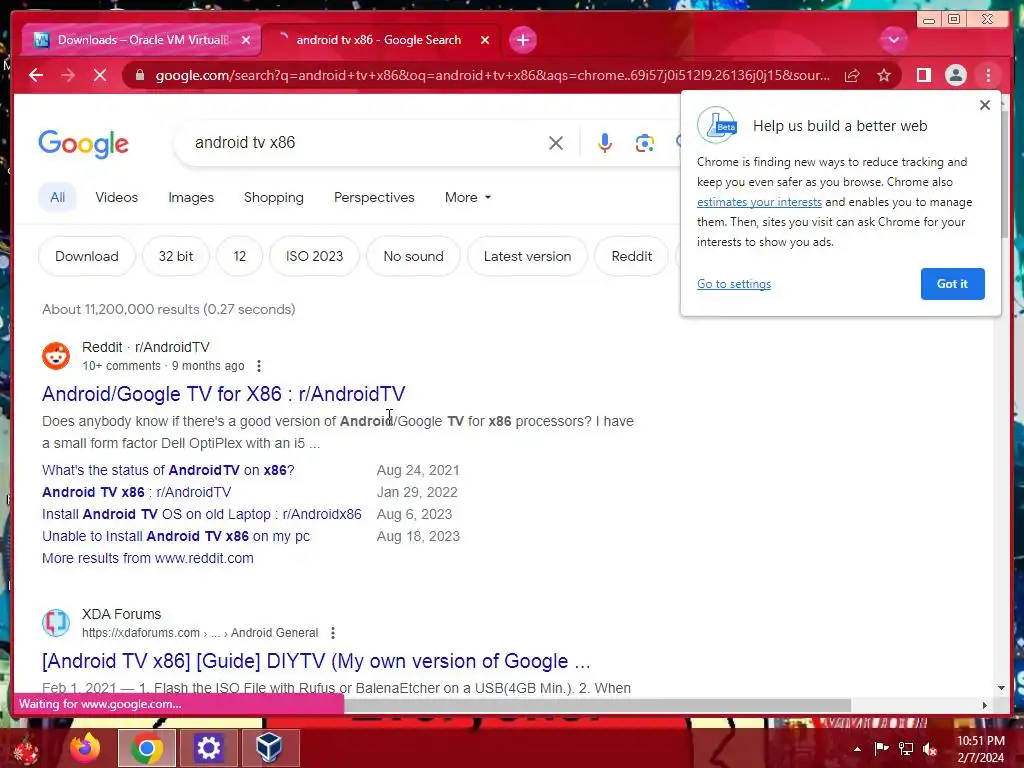
Task: Click the horizontal scrollbar right arrow
Action: coord(985,705)
